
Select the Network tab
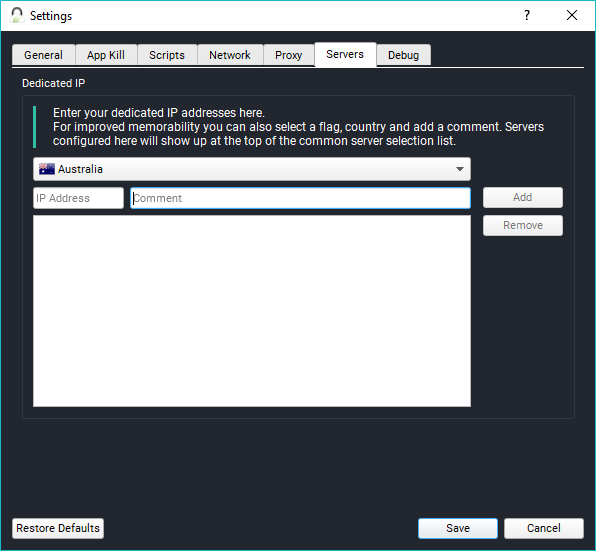point(230,55)
